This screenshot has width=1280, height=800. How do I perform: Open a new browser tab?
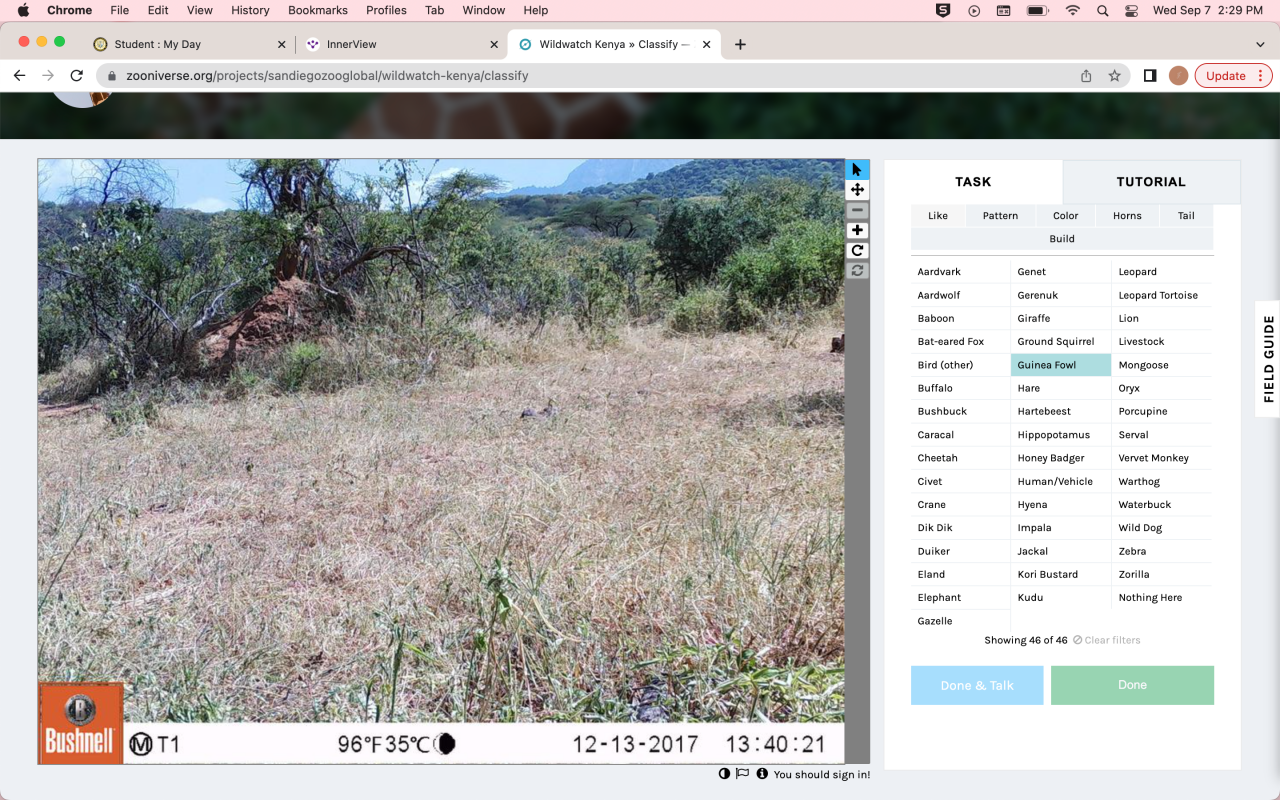740,44
